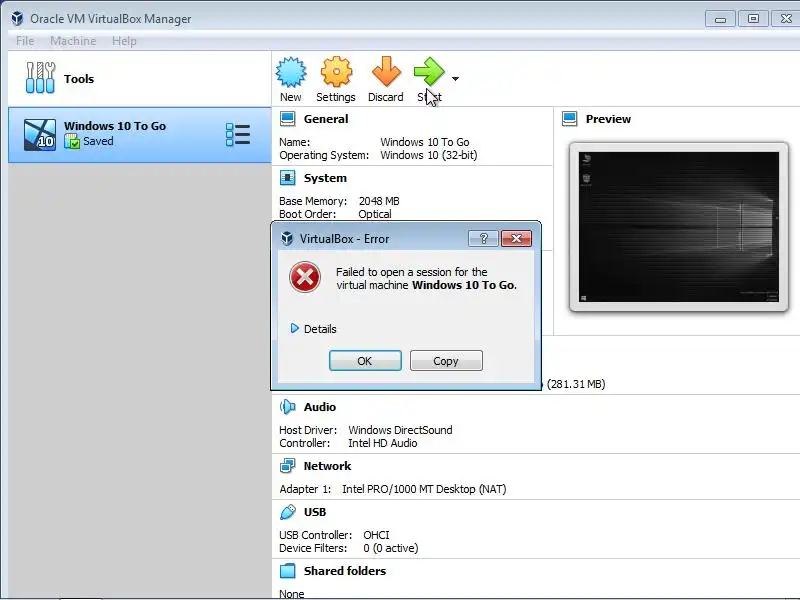Screen dimensions: 800x600
Task: Open the Shared folders section heading
Action: [x=345, y=571]
